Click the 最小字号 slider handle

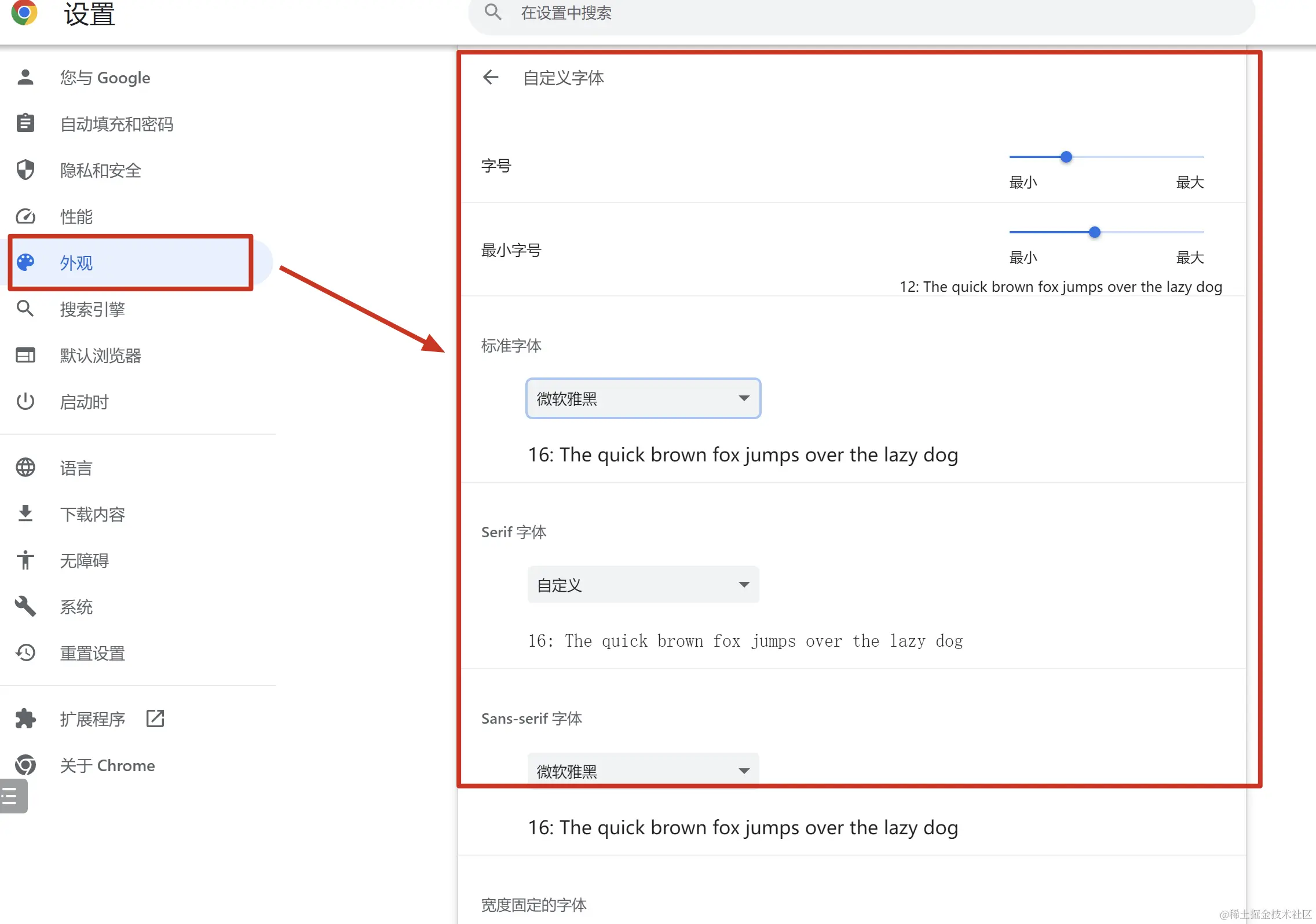click(1094, 232)
